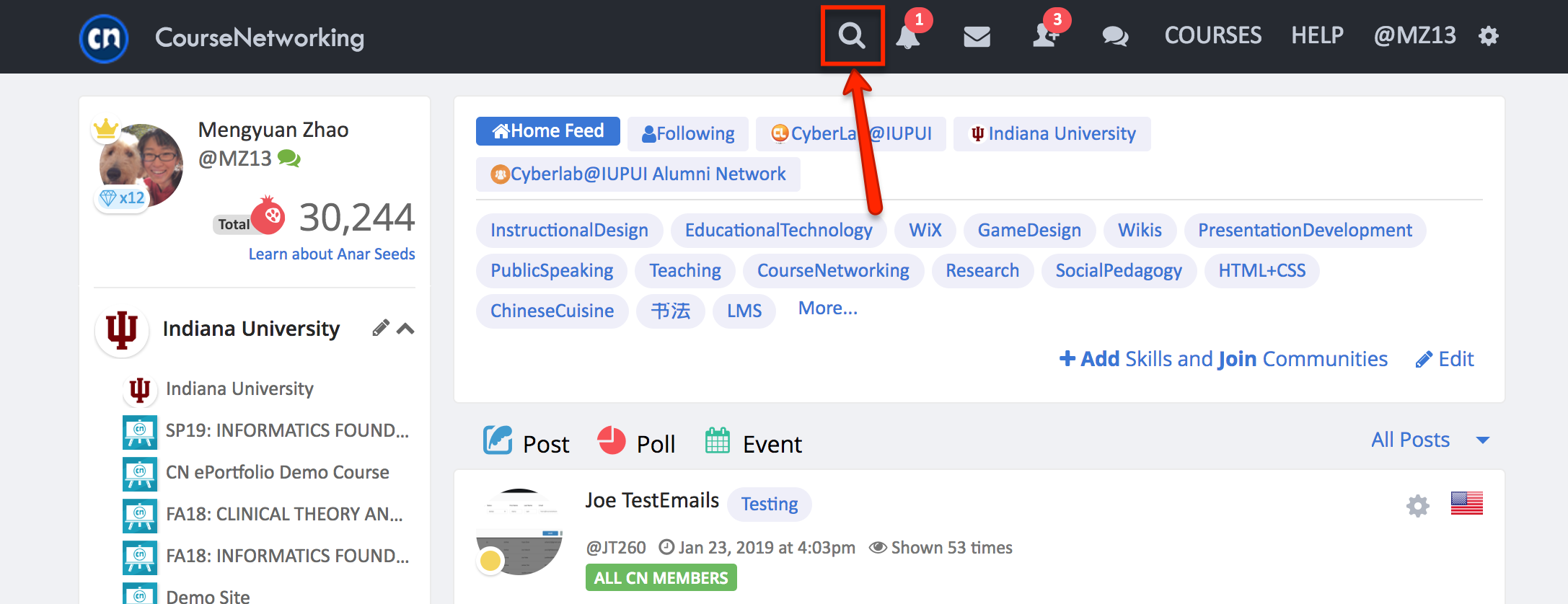The height and width of the screenshot is (604, 1568).
Task: Click the Indiana University trident logo
Action: 122,330
